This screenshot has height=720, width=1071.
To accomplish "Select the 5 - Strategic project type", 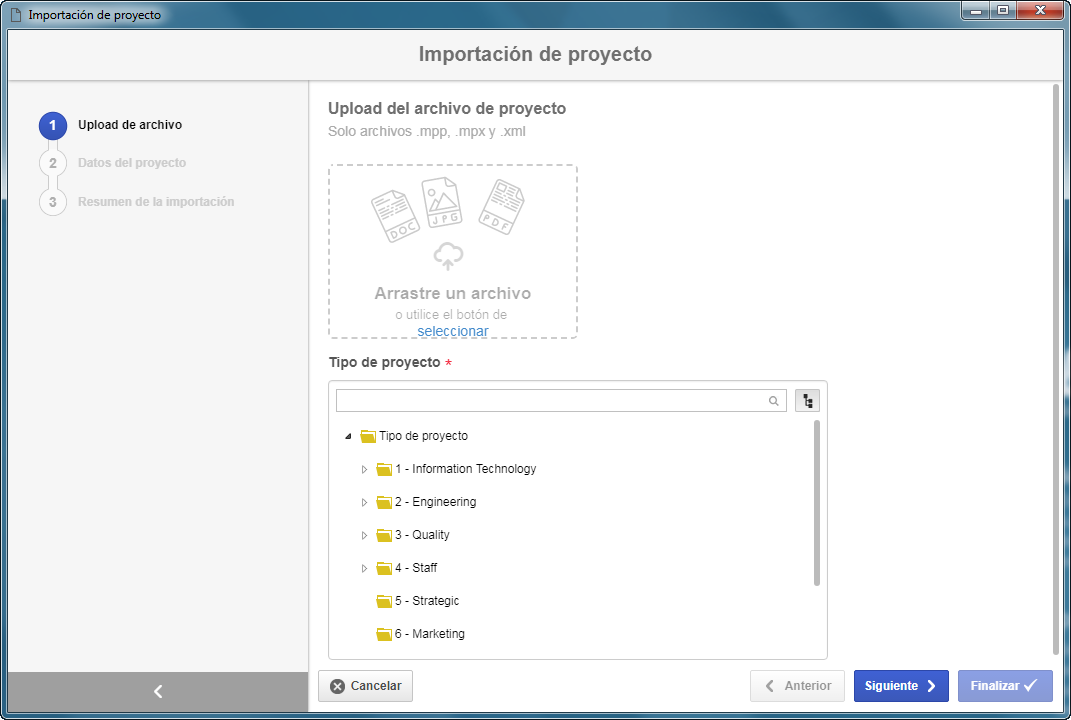I will tap(418, 600).
